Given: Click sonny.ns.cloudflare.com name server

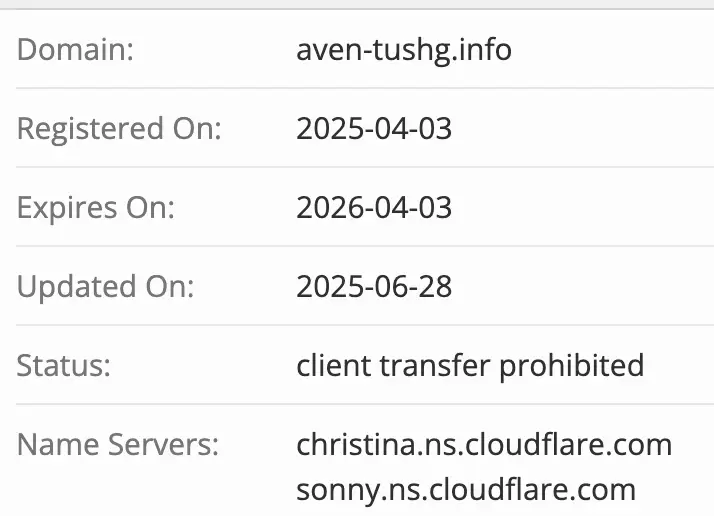Looking at the screenshot, I should click(x=466, y=489).
